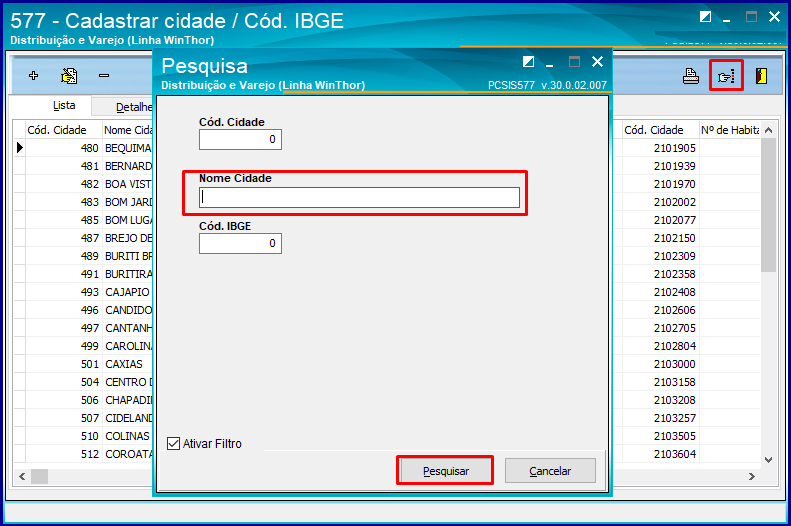Select the row with code 483
Viewport: 791px width, 526px height.
point(84,202)
